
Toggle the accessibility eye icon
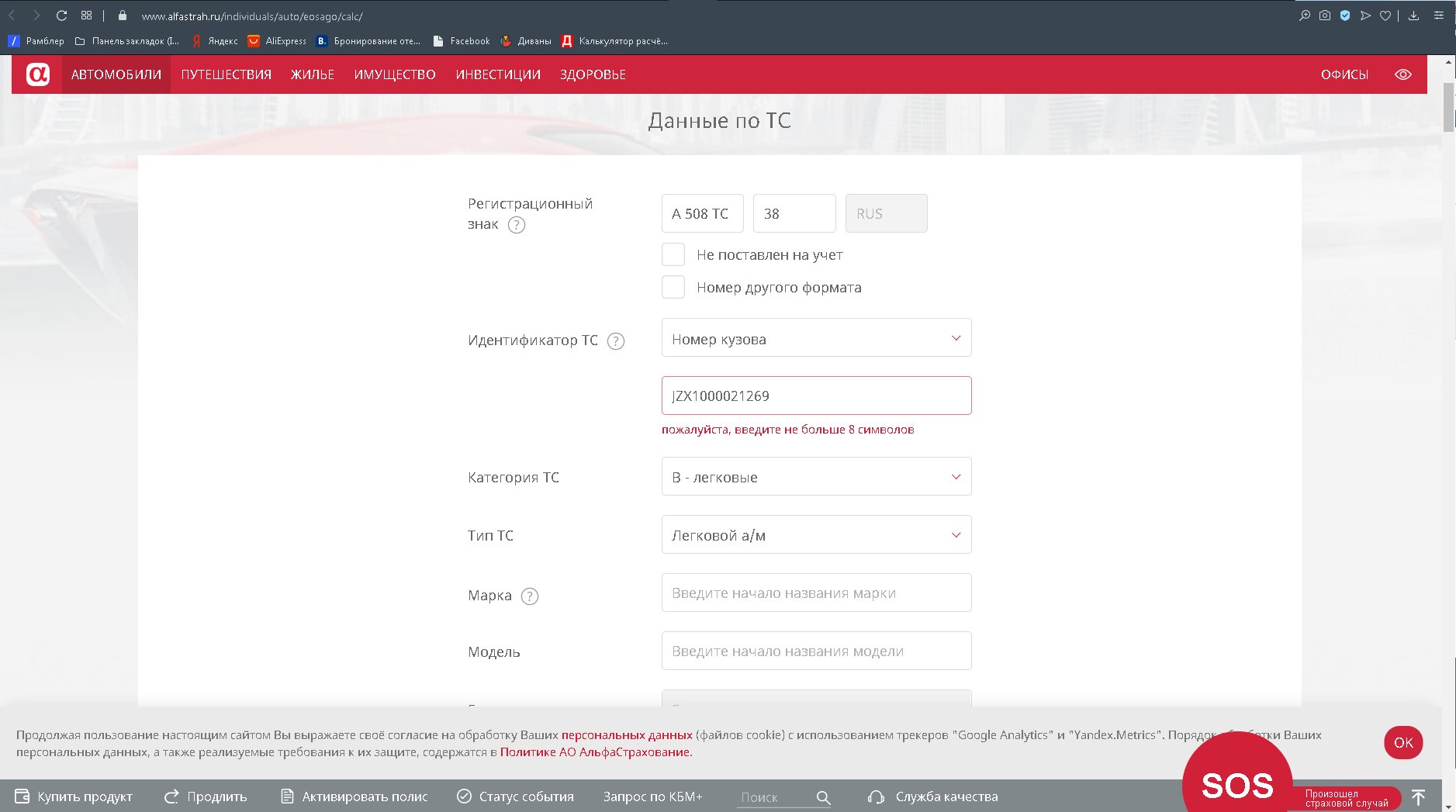point(1402,74)
